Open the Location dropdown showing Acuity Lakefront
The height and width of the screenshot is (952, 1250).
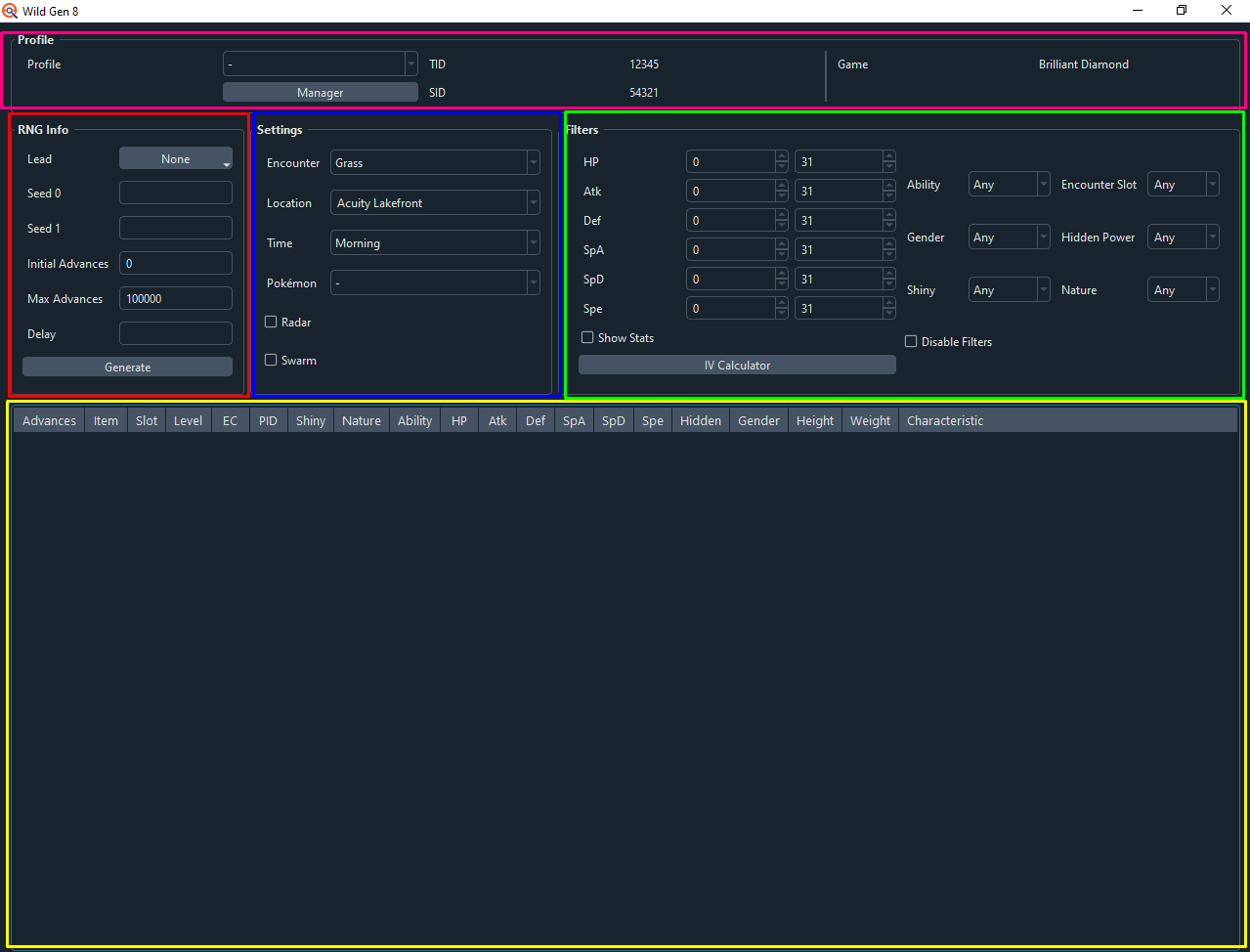pos(435,203)
